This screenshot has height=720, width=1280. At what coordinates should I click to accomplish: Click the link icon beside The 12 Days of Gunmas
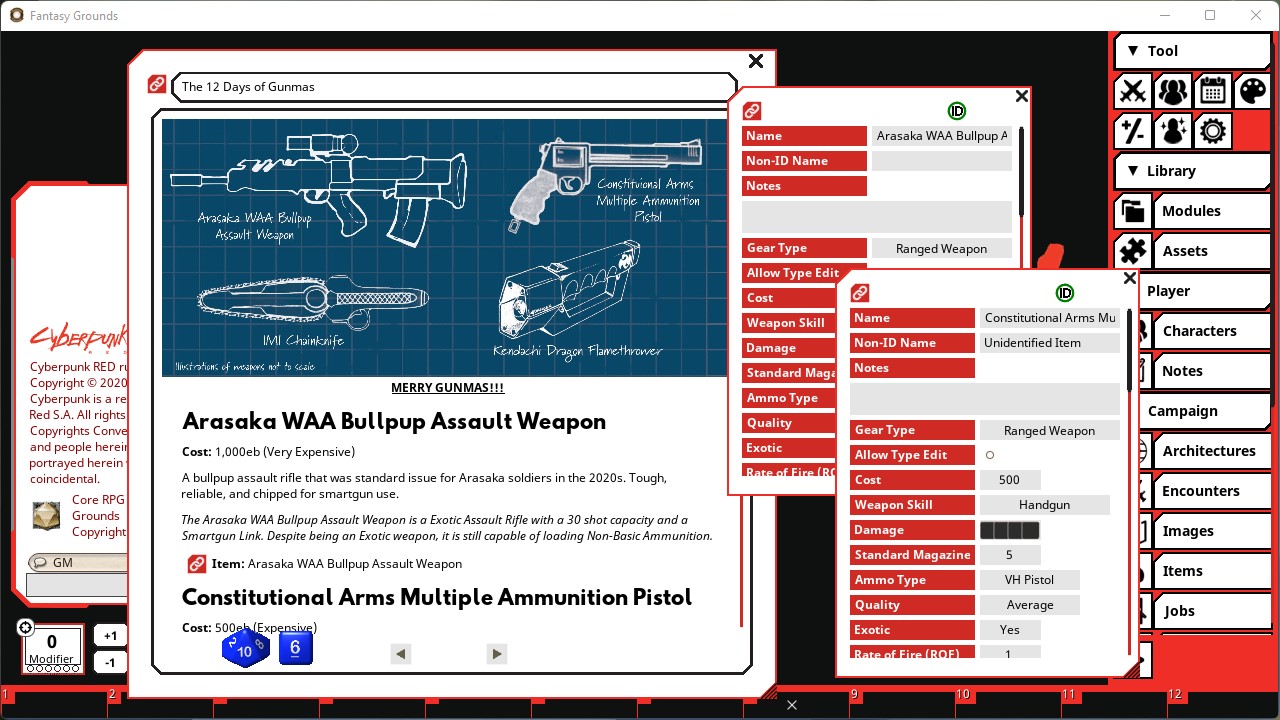click(157, 85)
